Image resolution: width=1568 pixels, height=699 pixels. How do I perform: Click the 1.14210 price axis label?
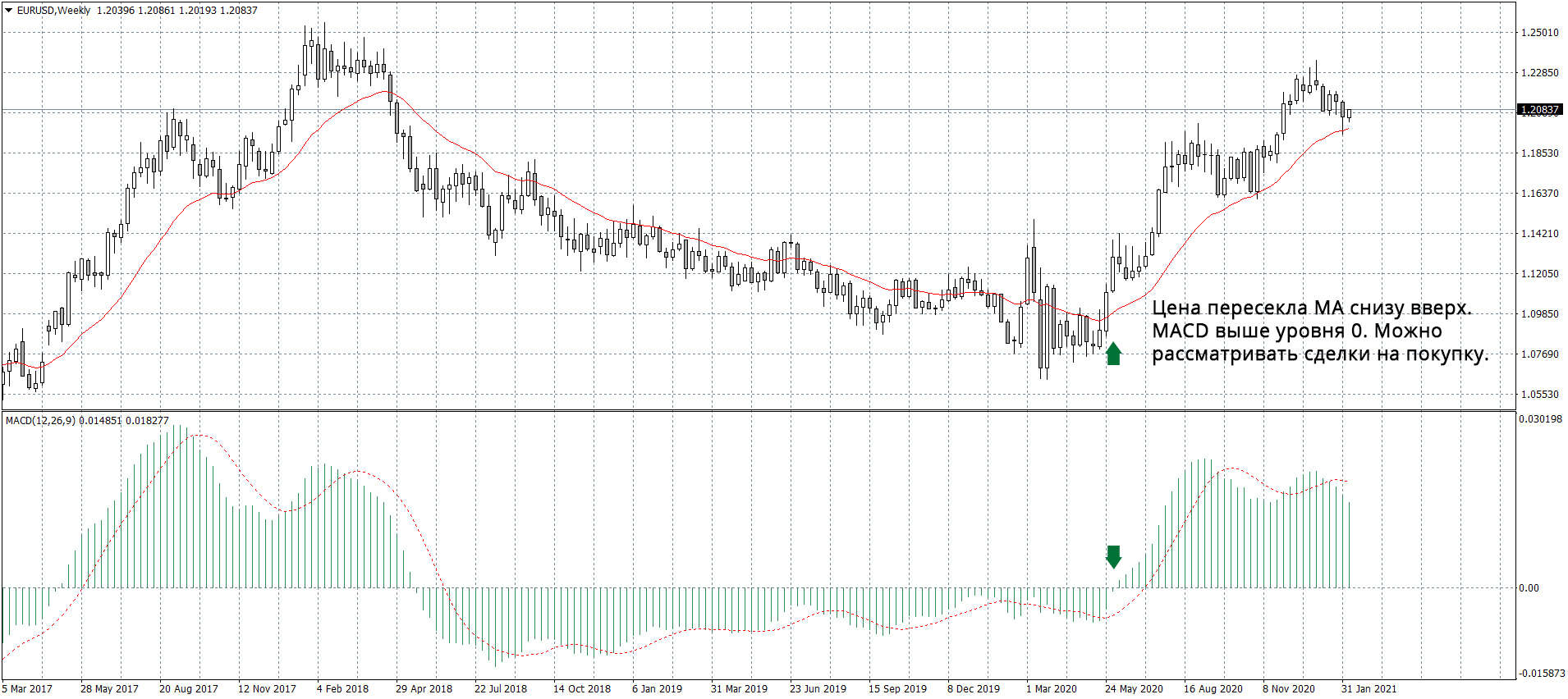click(x=1539, y=234)
